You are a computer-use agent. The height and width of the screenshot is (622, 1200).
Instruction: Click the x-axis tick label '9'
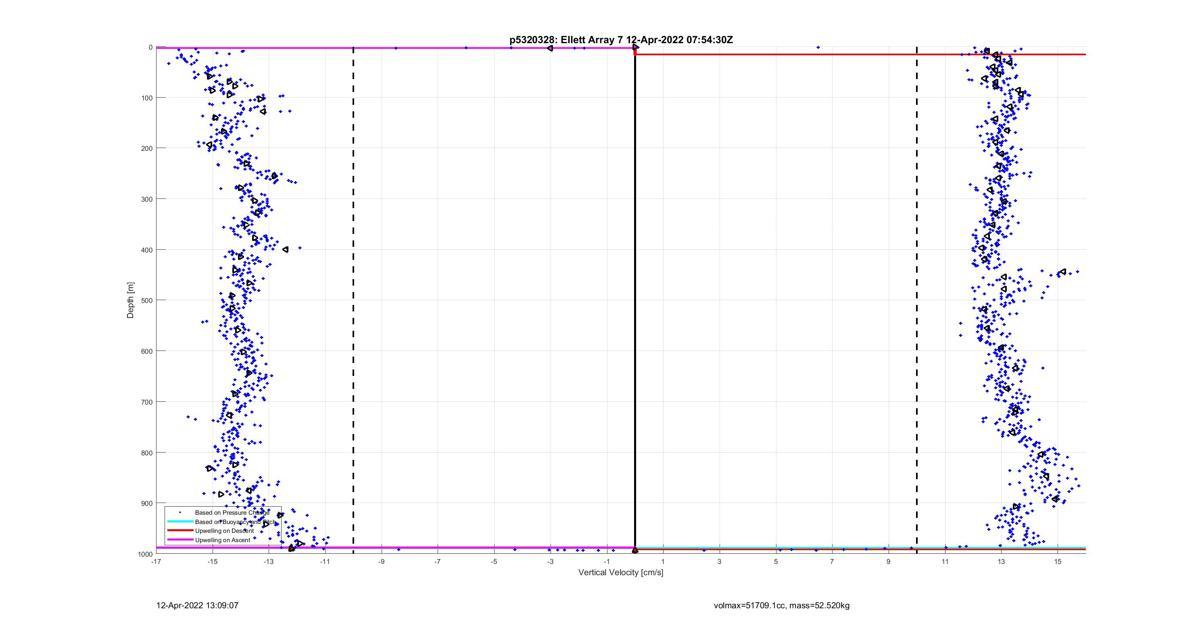point(888,562)
